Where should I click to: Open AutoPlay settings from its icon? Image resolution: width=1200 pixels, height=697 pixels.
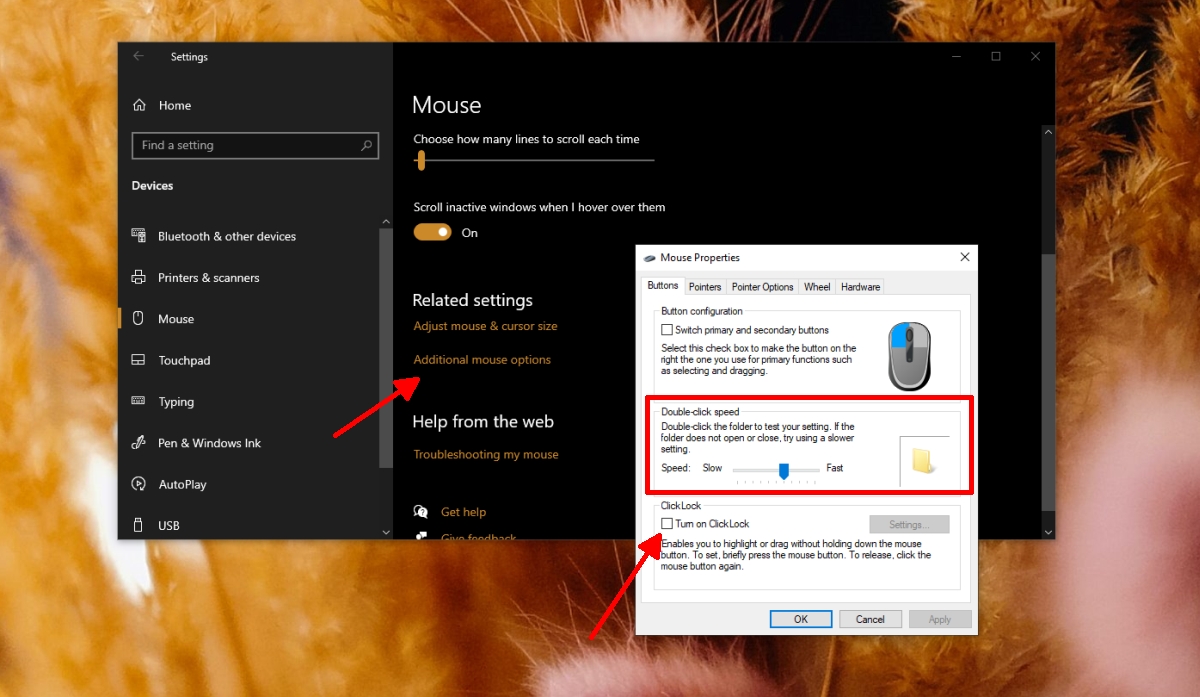coord(138,484)
